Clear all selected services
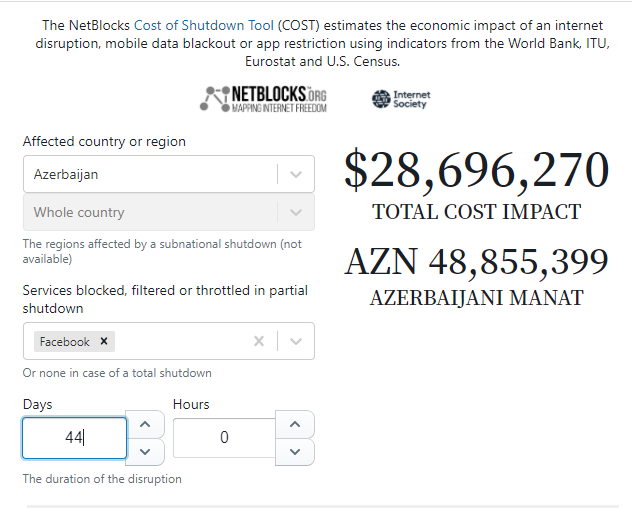Image resolution: width=632 pixels, height=508 pixels. click(x=259, y=341)
